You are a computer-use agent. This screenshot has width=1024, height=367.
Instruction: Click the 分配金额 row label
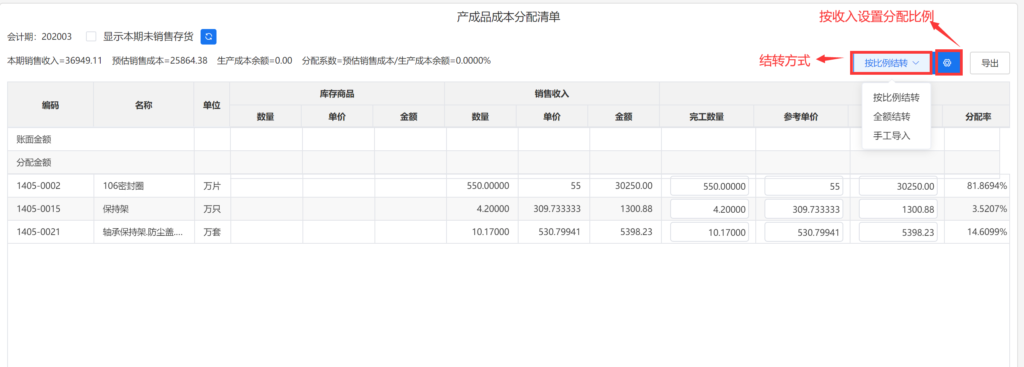34,163
